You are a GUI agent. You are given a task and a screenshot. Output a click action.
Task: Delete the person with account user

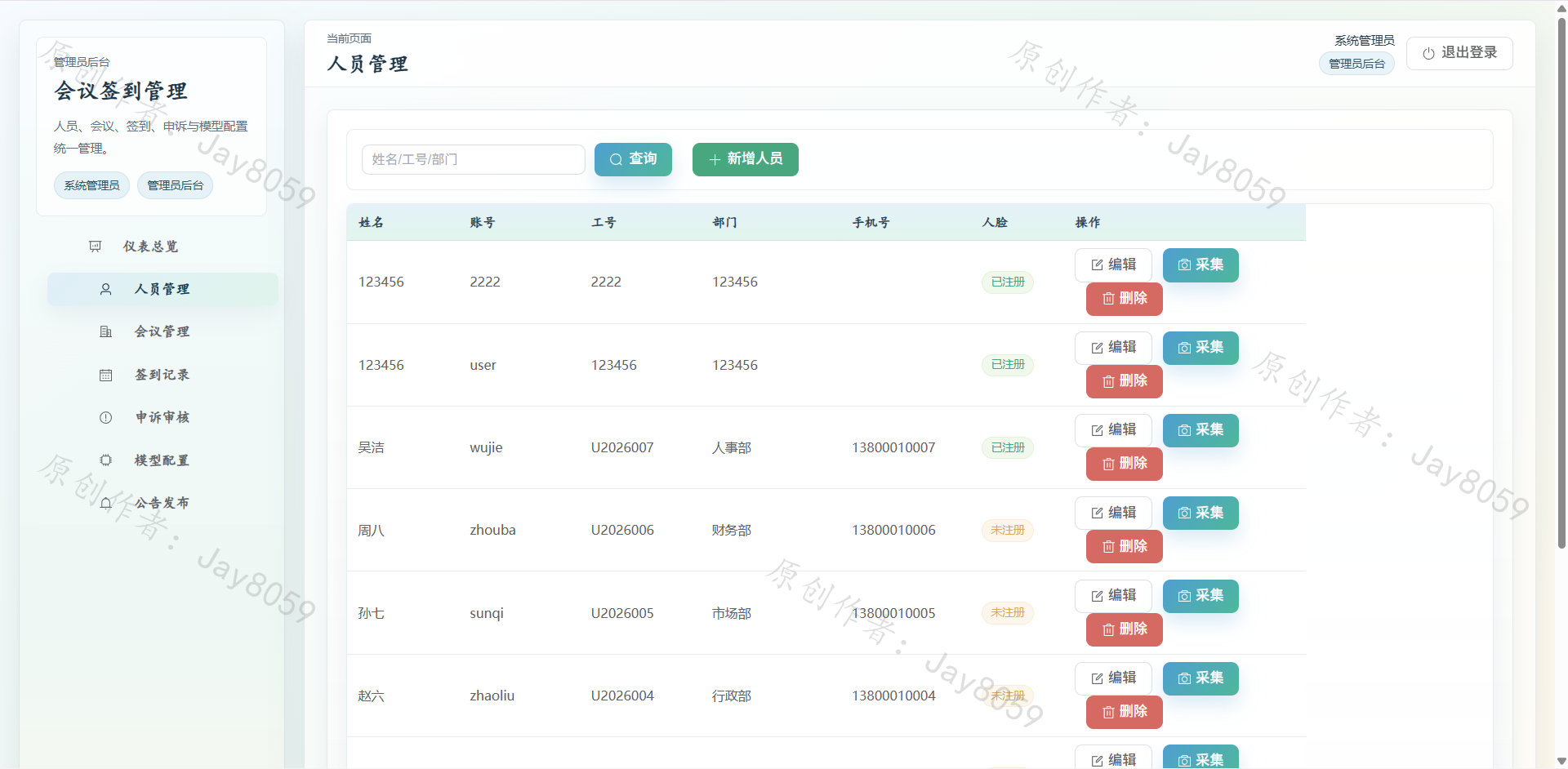click(x=1125, y=381)
